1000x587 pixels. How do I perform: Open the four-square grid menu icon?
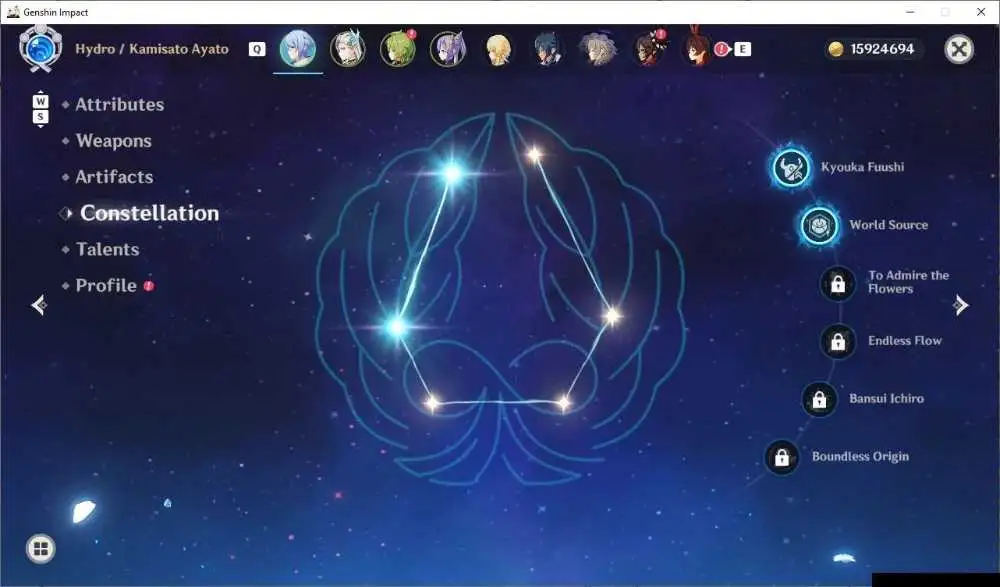click(x=41, y=549)
